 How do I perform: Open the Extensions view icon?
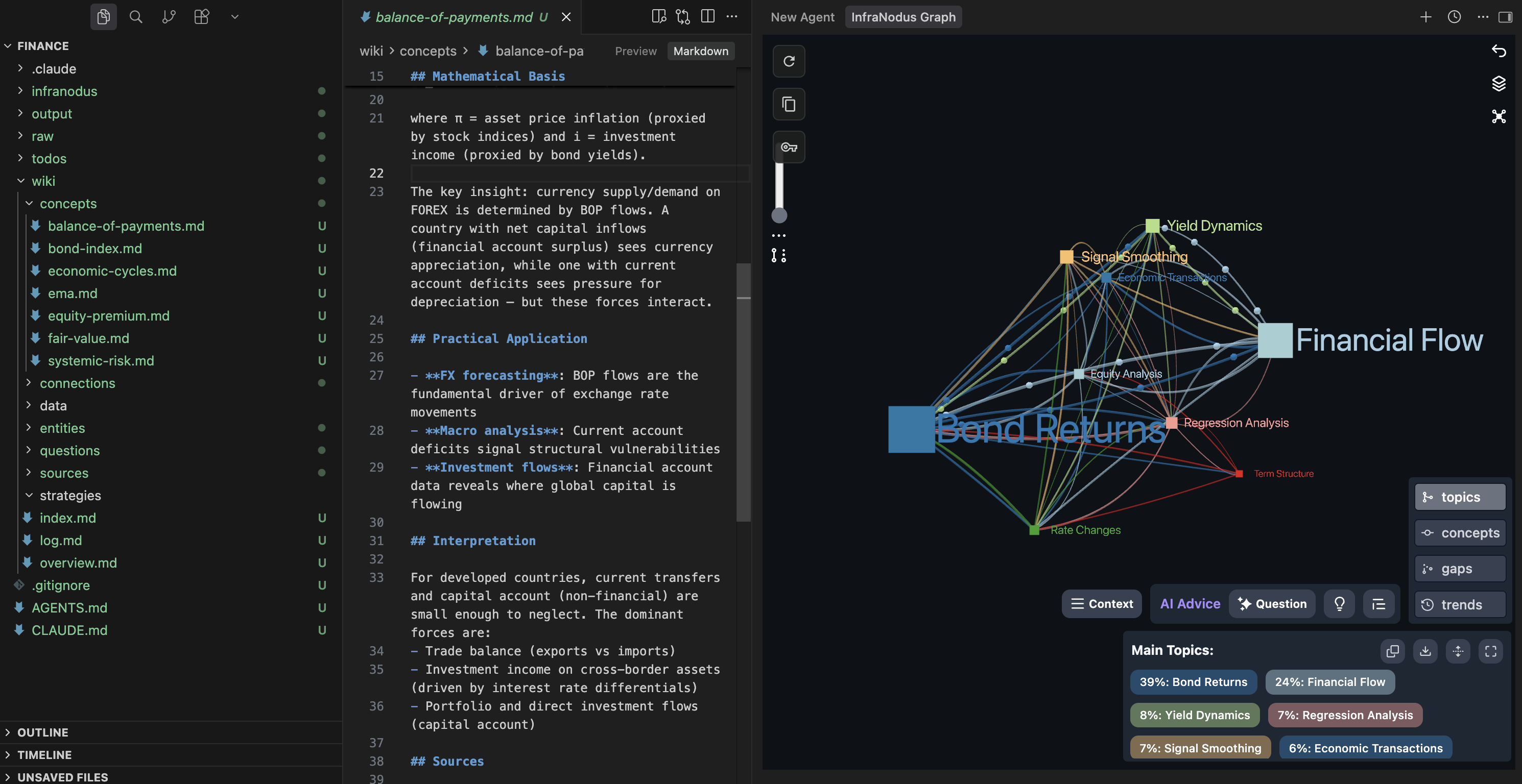pyautogui.click(x=201, y=16)
